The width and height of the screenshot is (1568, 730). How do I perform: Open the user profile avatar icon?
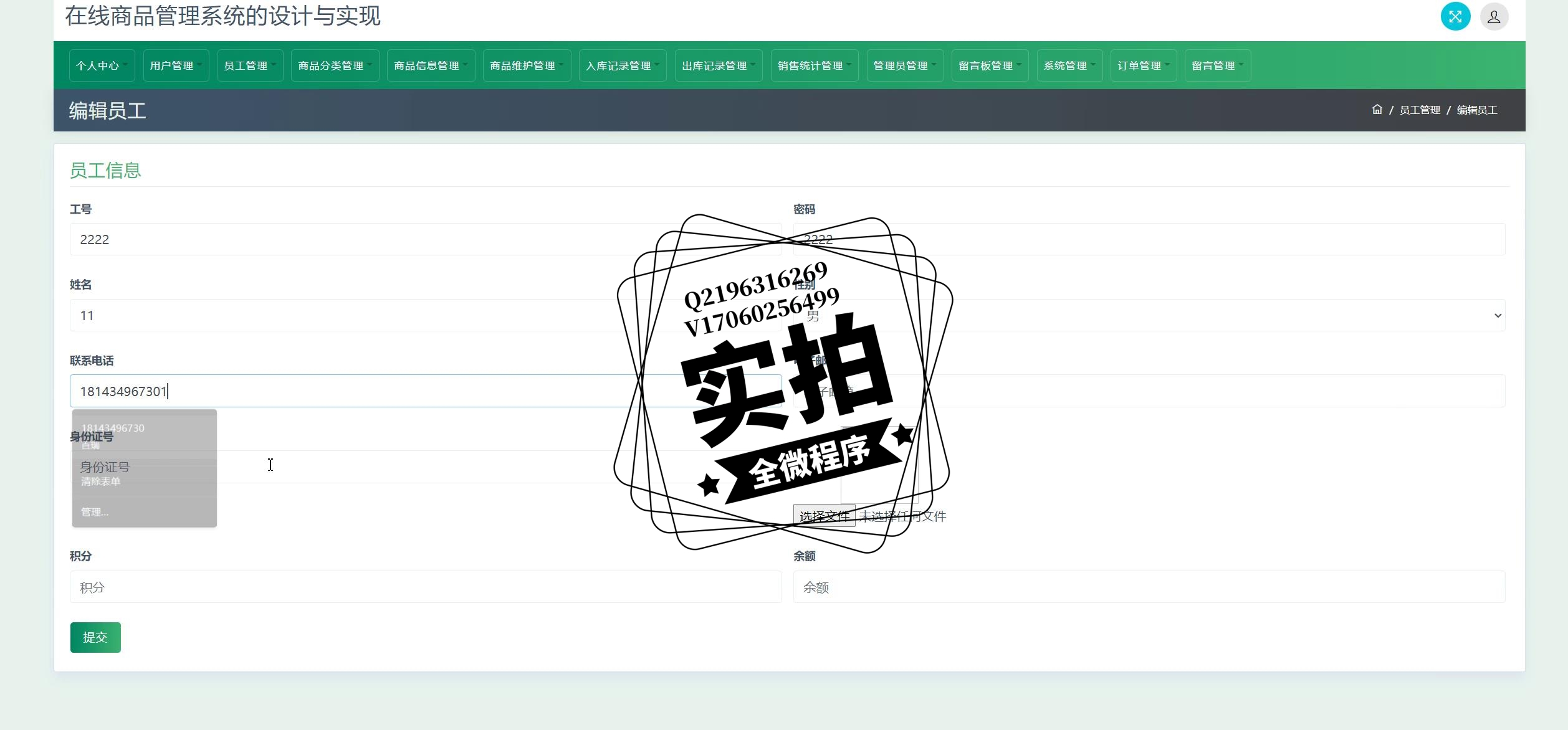coord(1494,16)
